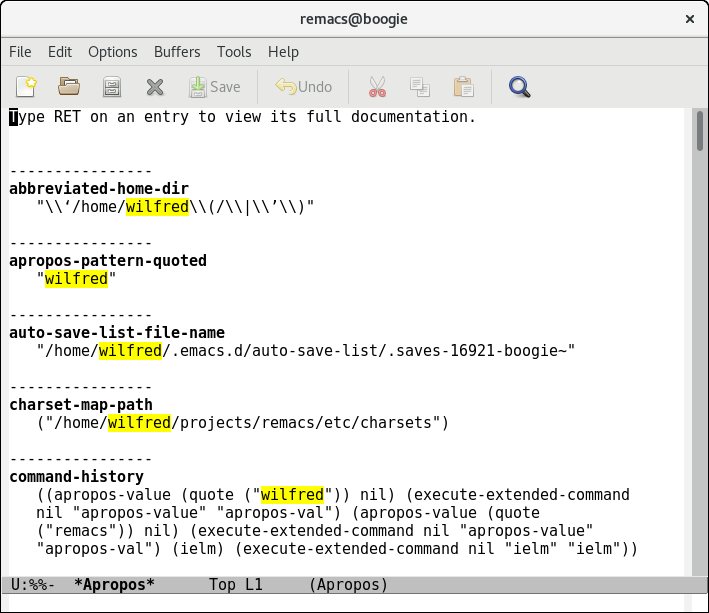Click the *Apropos* buffer name in mode line
Image resolution: width=709 pixels, height=613 pixels.
point(114,584)
